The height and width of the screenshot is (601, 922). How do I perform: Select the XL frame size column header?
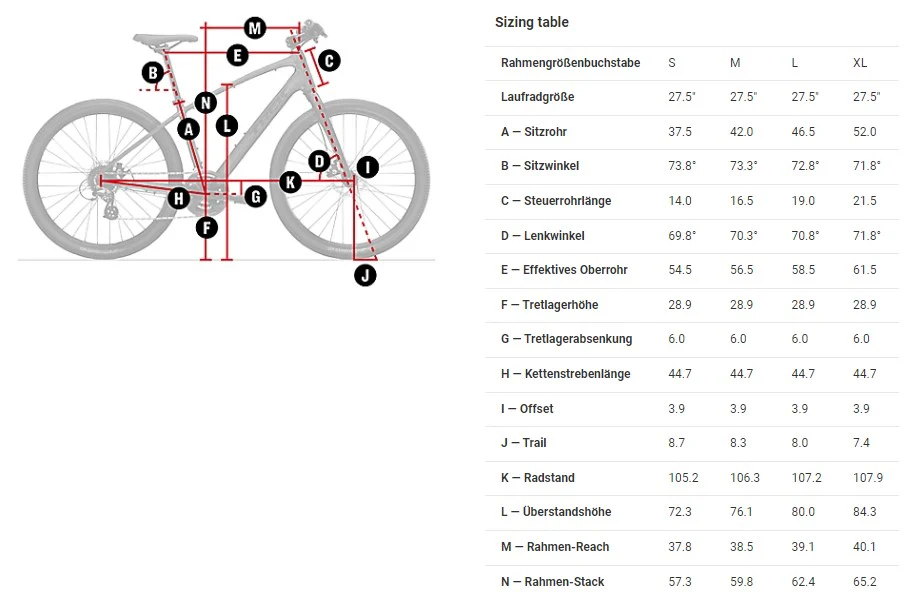(860, 63)
